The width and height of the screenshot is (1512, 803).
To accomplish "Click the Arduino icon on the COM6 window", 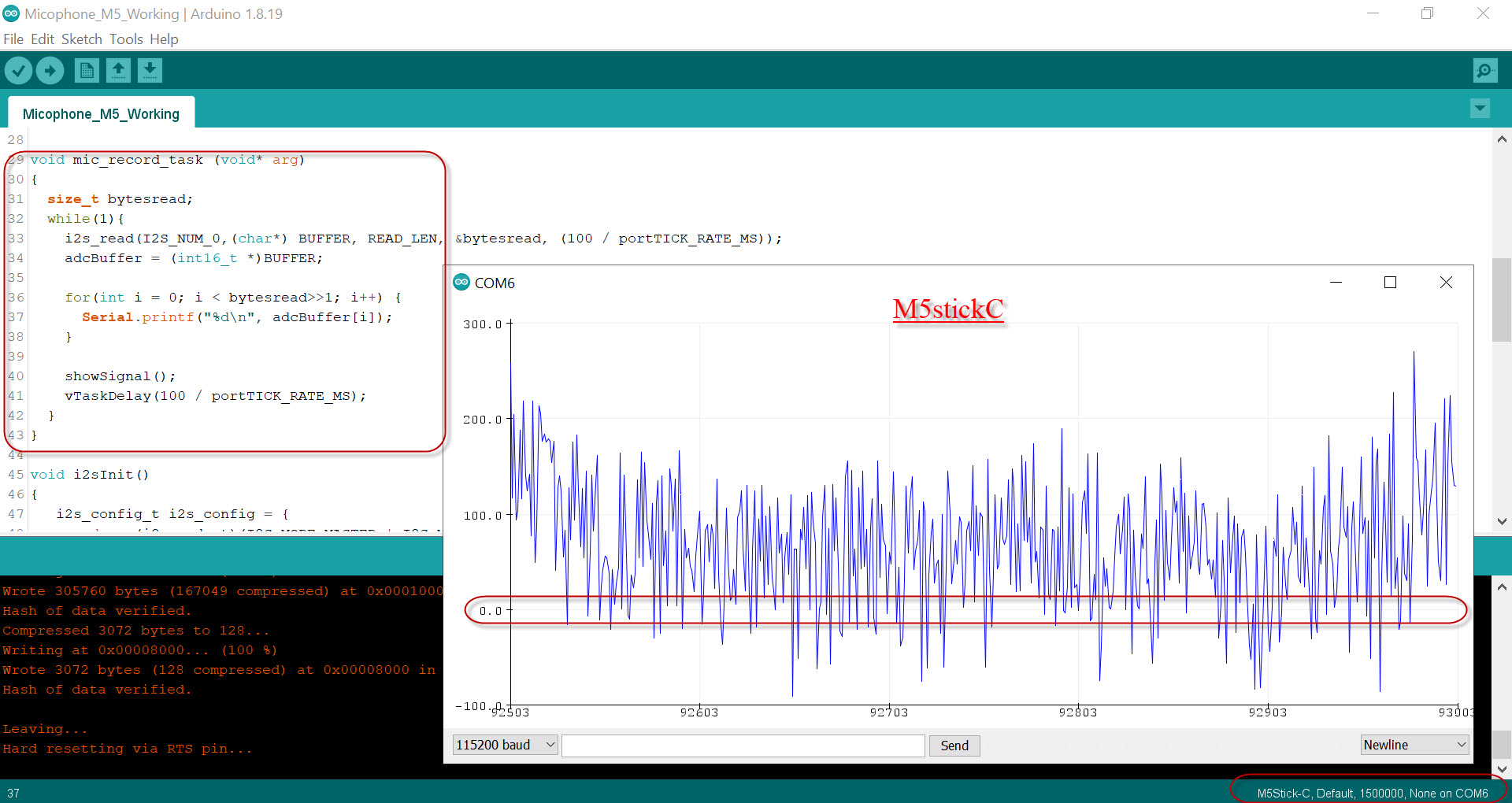I will pos(461,282).
